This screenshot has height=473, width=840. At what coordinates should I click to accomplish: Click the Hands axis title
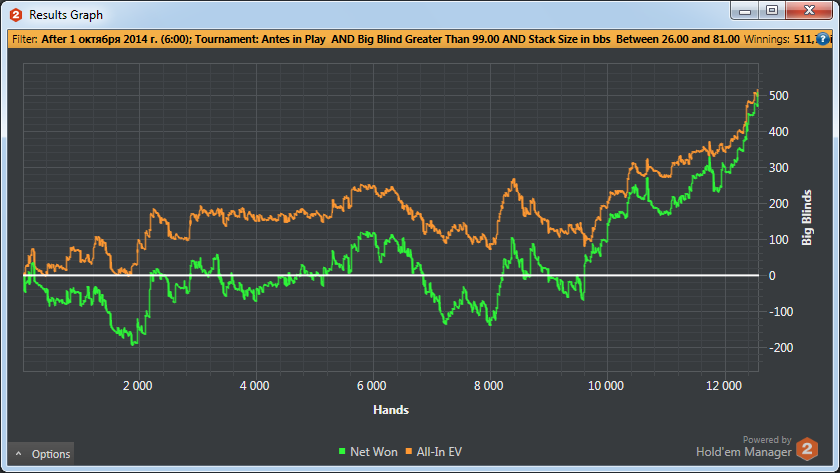pos(390,410)
